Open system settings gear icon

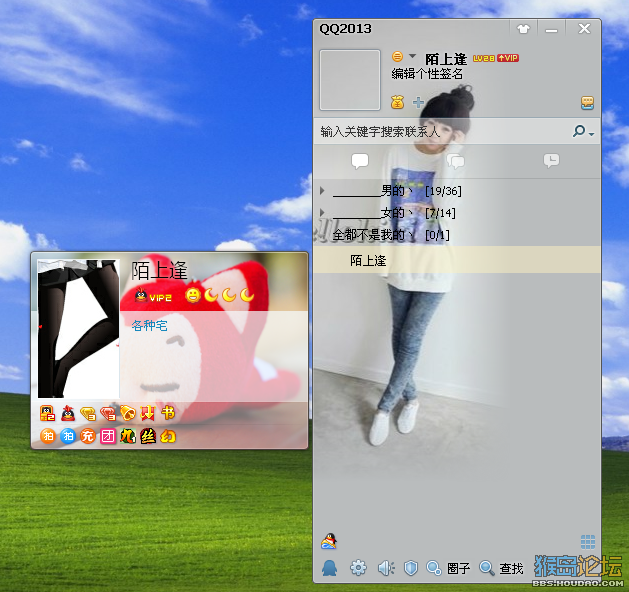click(x=358, y=568)
